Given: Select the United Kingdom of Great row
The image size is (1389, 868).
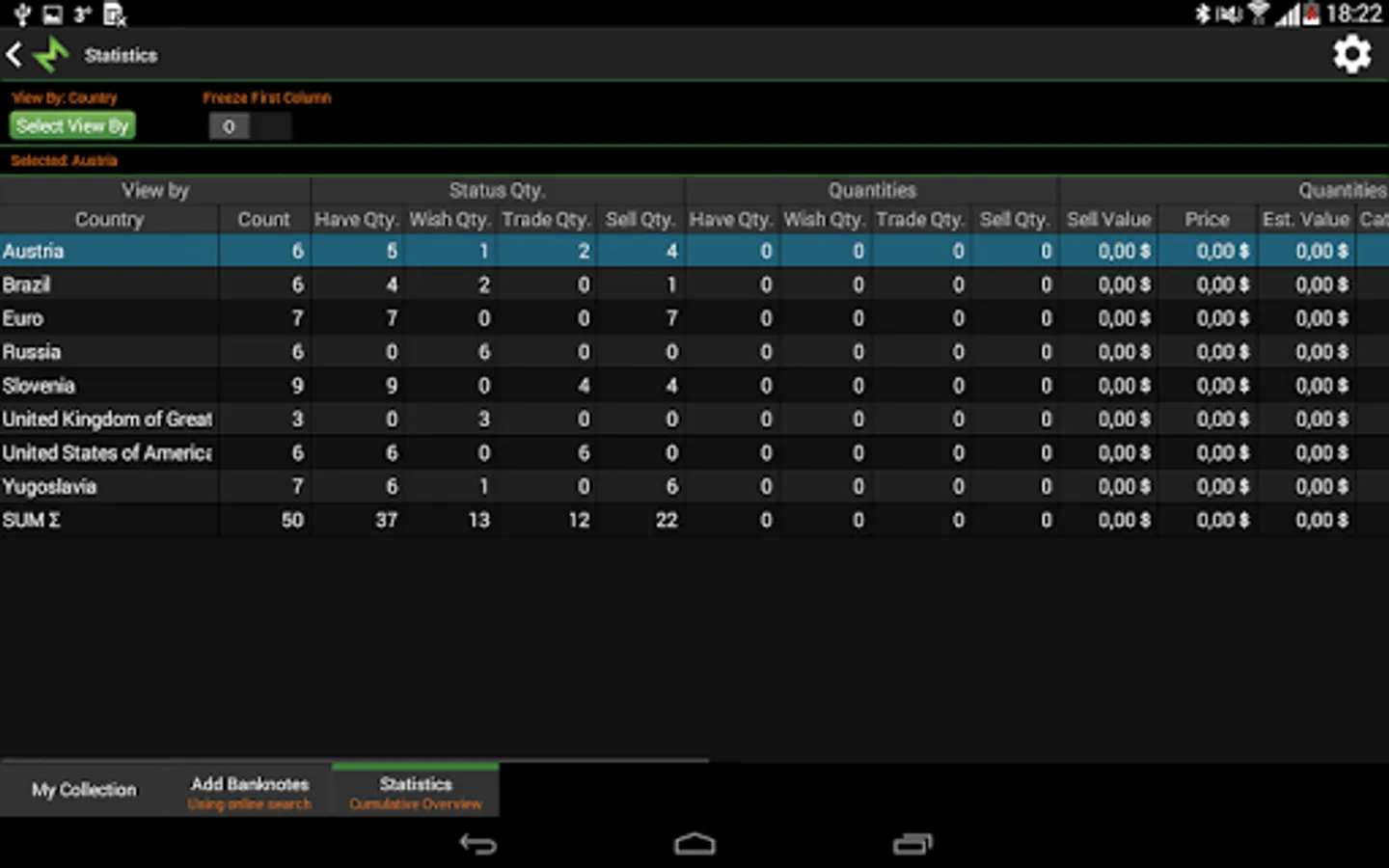Looking at the screenshot, I should pyautogui.click(x=694, y=420).
